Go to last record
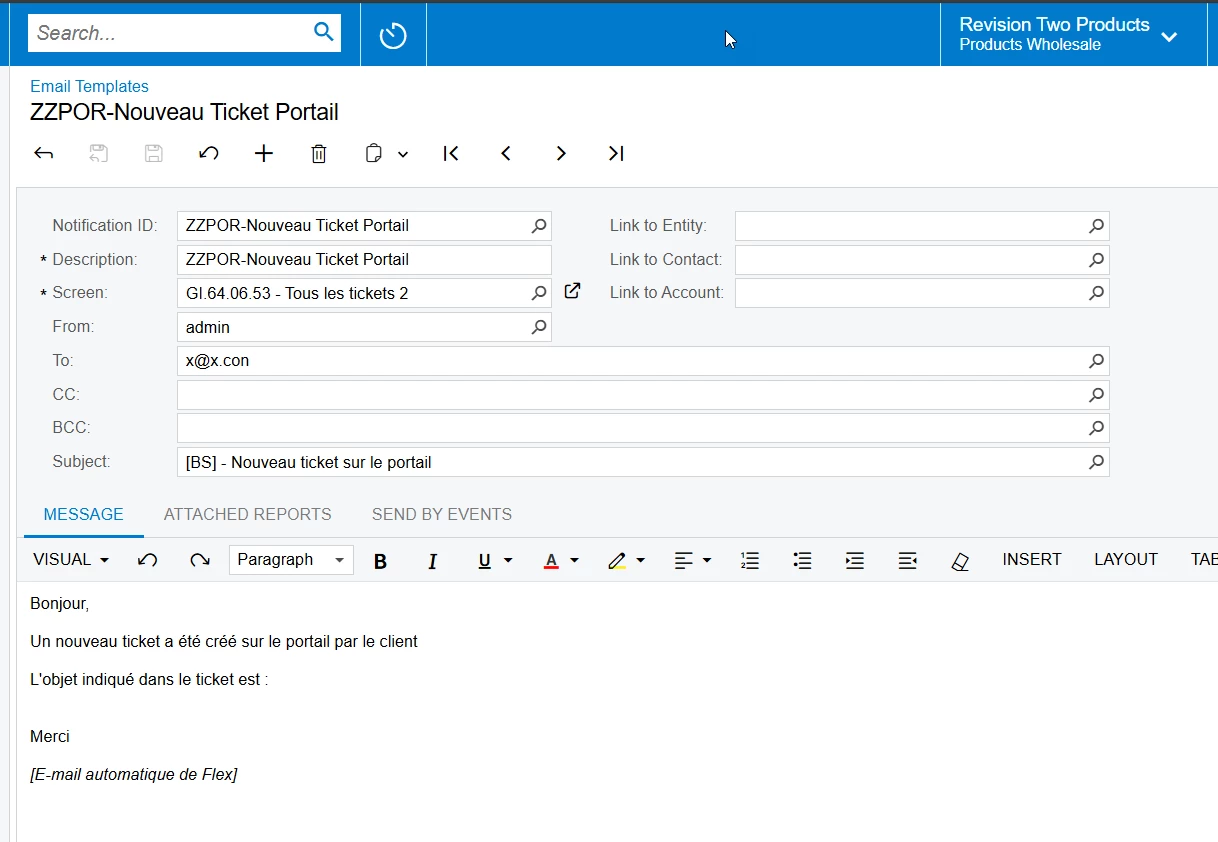The height and width of the screenshot is (842, 1218). 616,153
